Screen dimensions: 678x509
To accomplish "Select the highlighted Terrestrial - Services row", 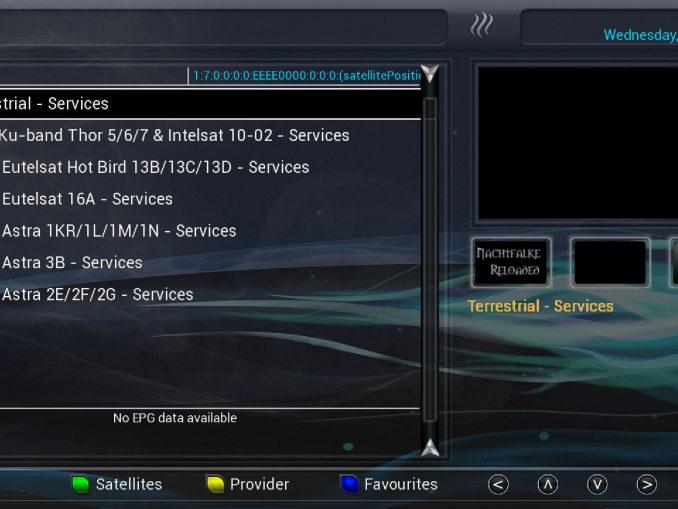I will 210,104.
